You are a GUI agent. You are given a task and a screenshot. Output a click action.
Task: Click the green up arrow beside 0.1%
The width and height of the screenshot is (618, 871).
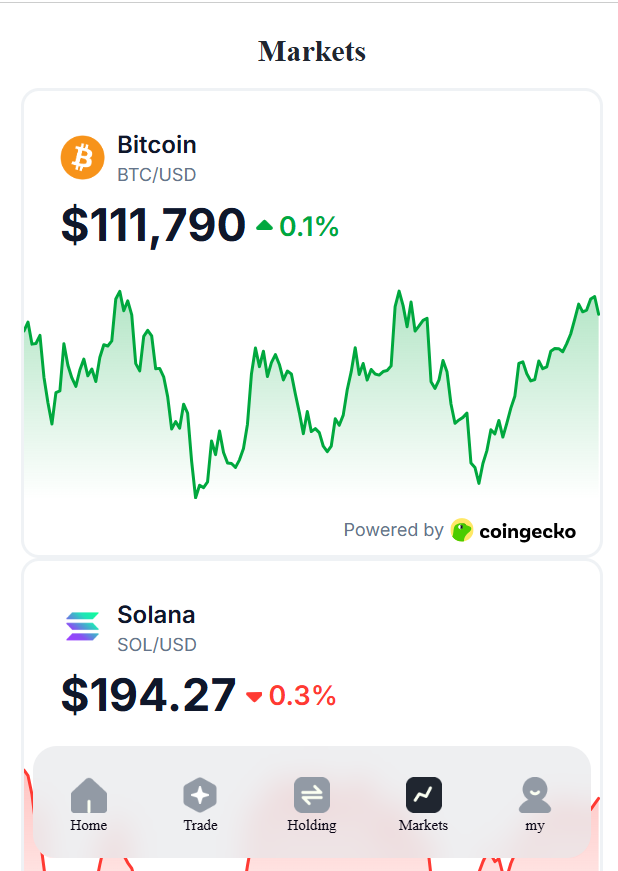pos(265,226)
